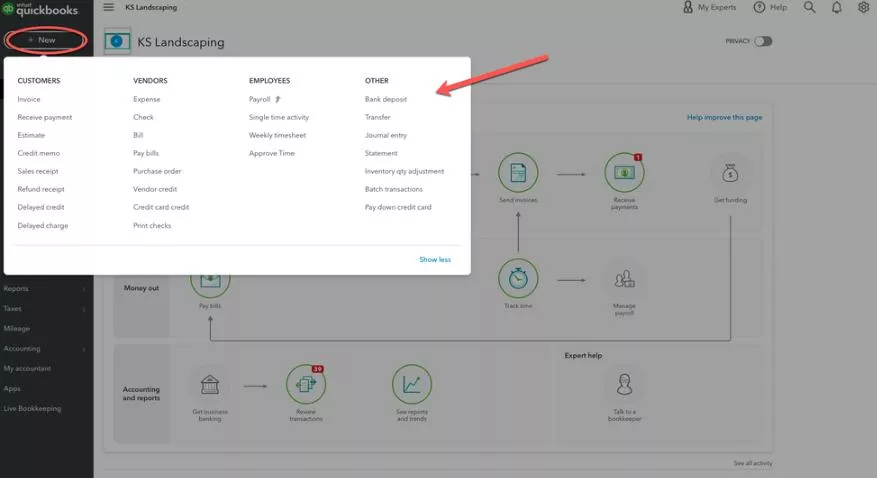
Task: Open Purchase order
Action: 157,171
